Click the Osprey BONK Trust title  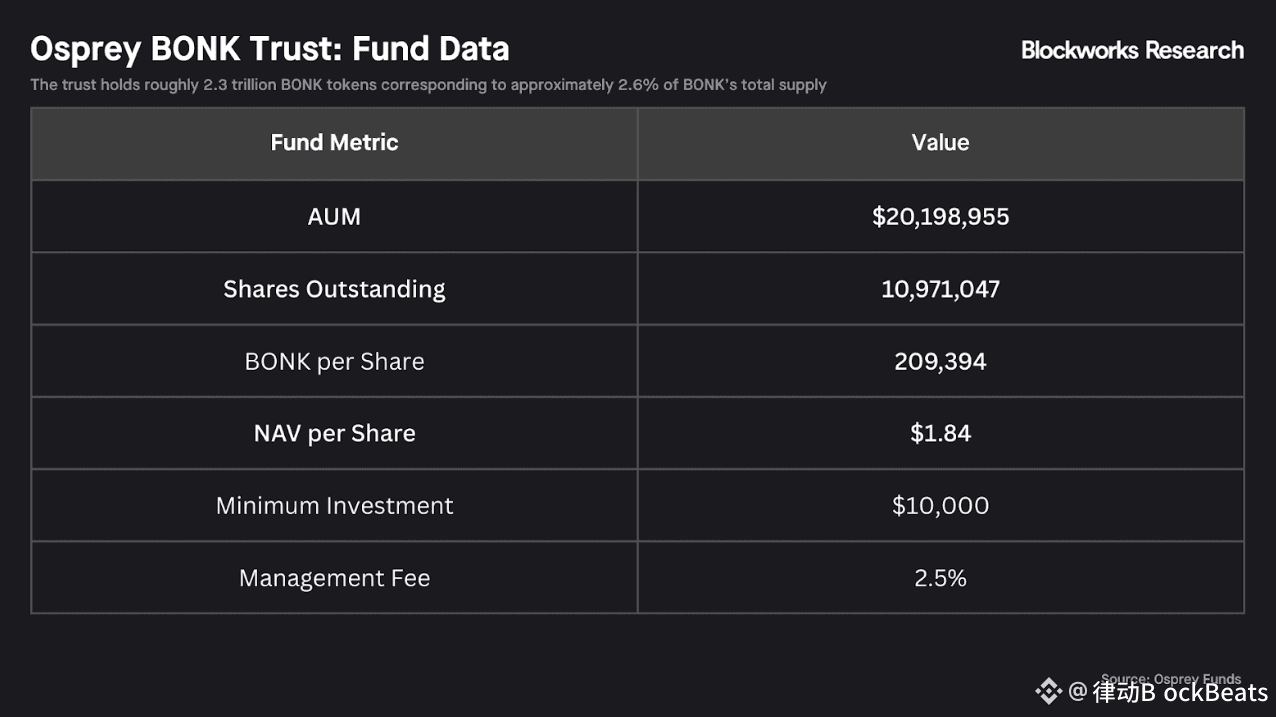(x=270, y=49)
